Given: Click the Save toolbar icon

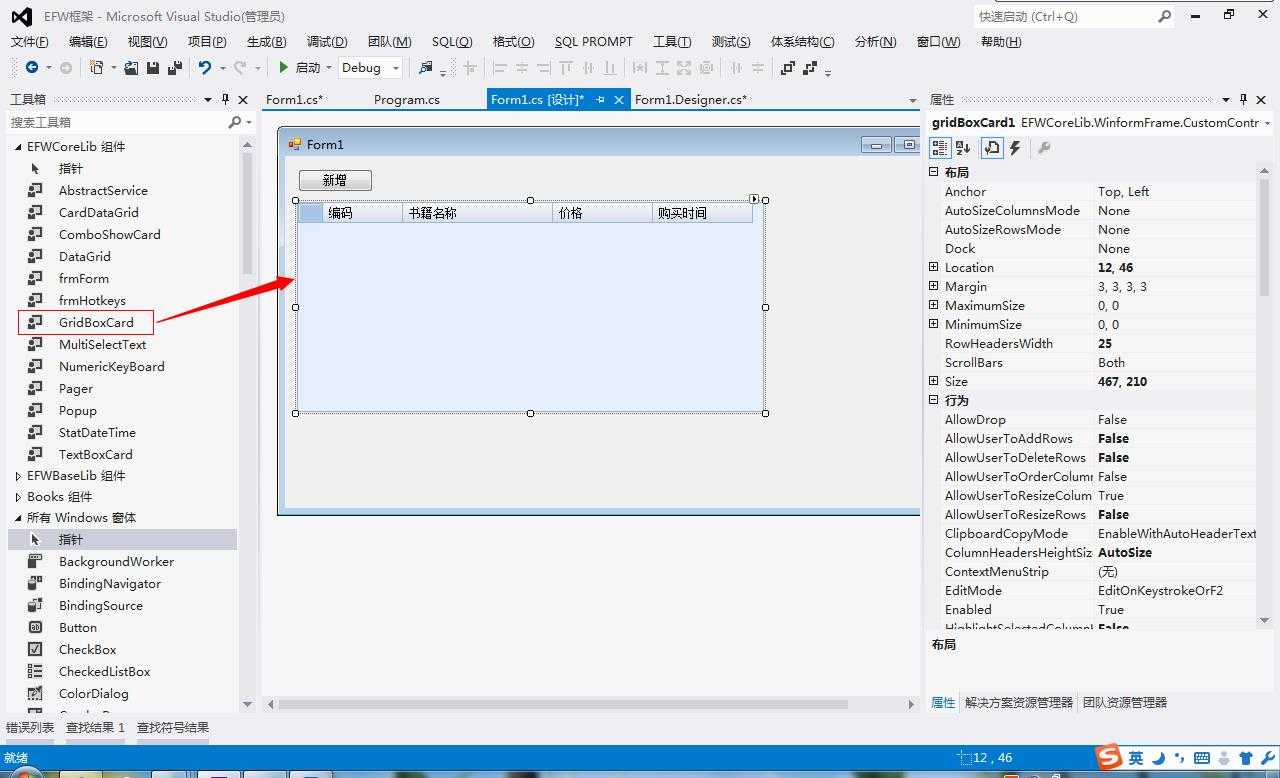Looking at the screenshot, I should [x=153, y=68].
